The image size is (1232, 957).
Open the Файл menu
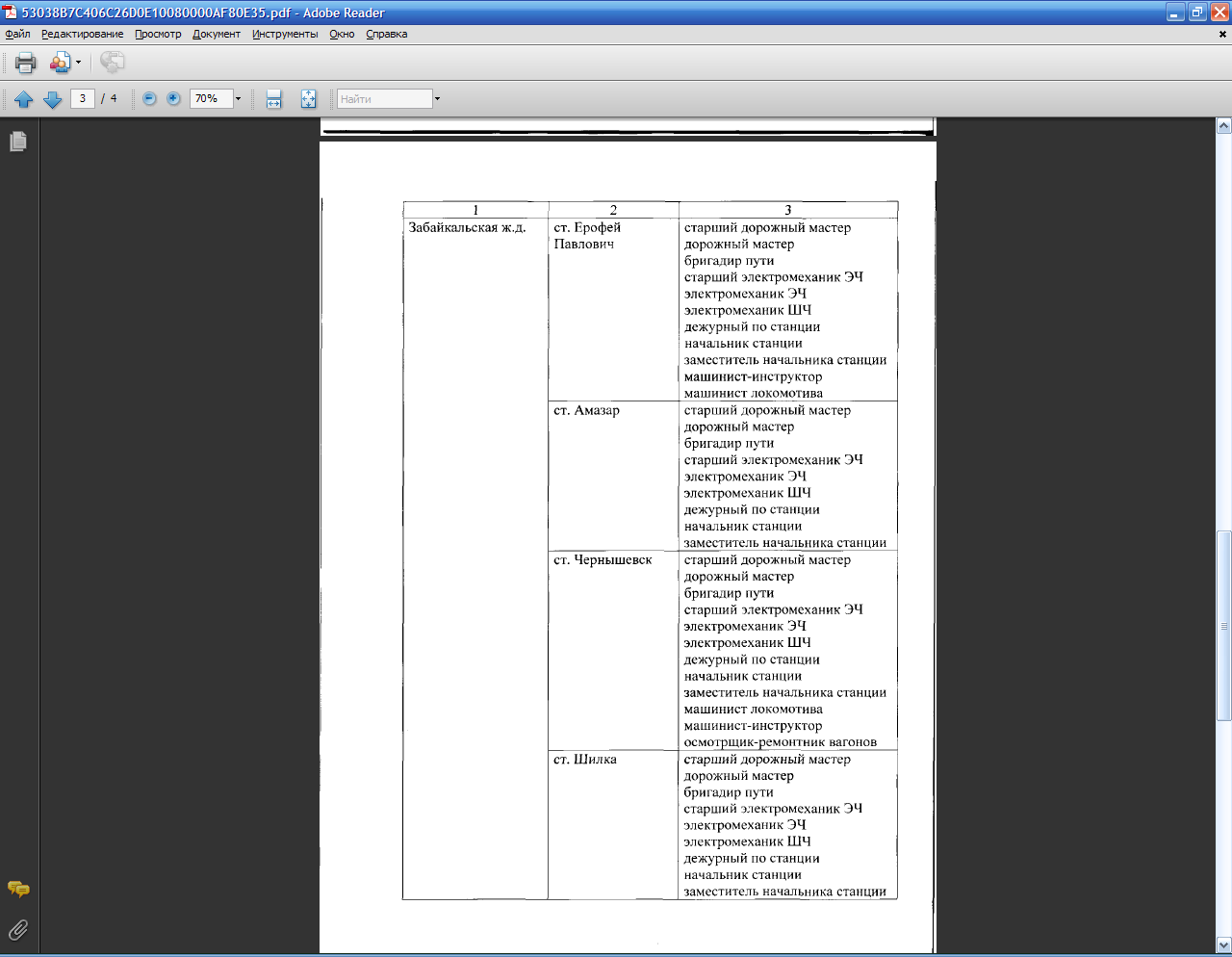17,34
